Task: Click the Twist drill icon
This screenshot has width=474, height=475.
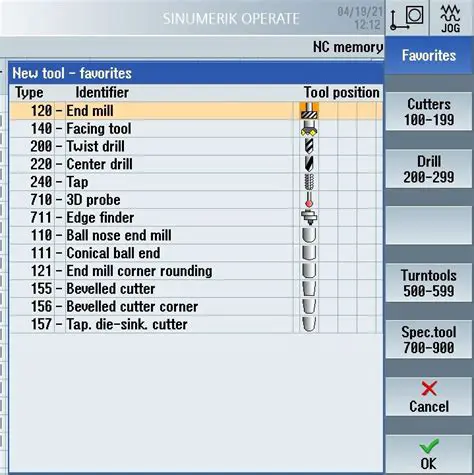Action: 309,146
